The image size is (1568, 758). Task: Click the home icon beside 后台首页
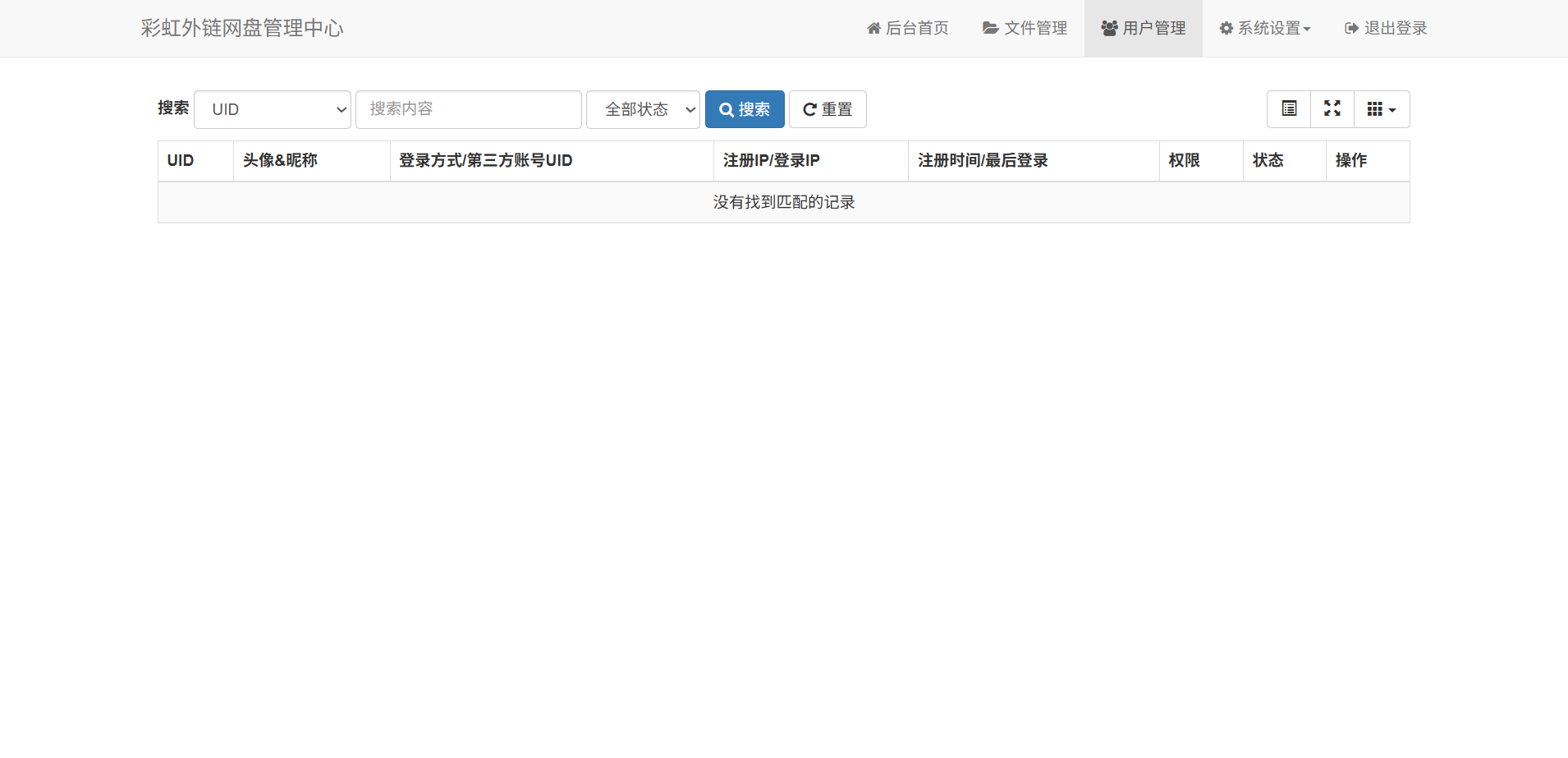[873, 27]
